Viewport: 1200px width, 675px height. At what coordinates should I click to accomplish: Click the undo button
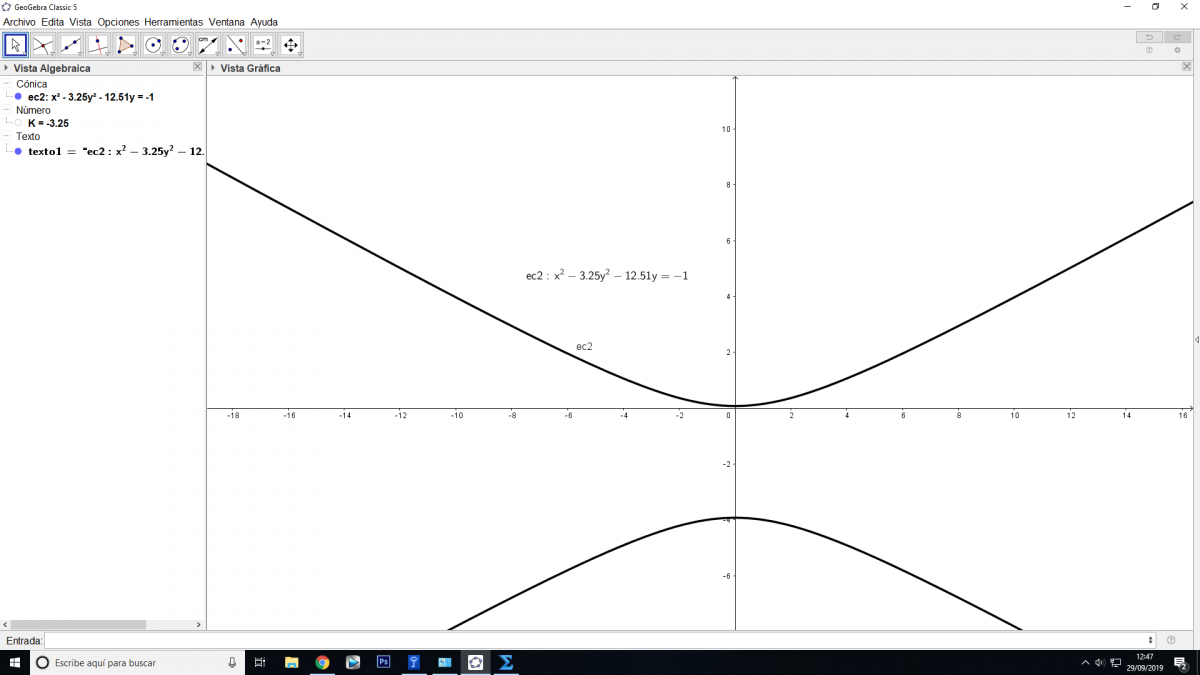point(1149,37)
